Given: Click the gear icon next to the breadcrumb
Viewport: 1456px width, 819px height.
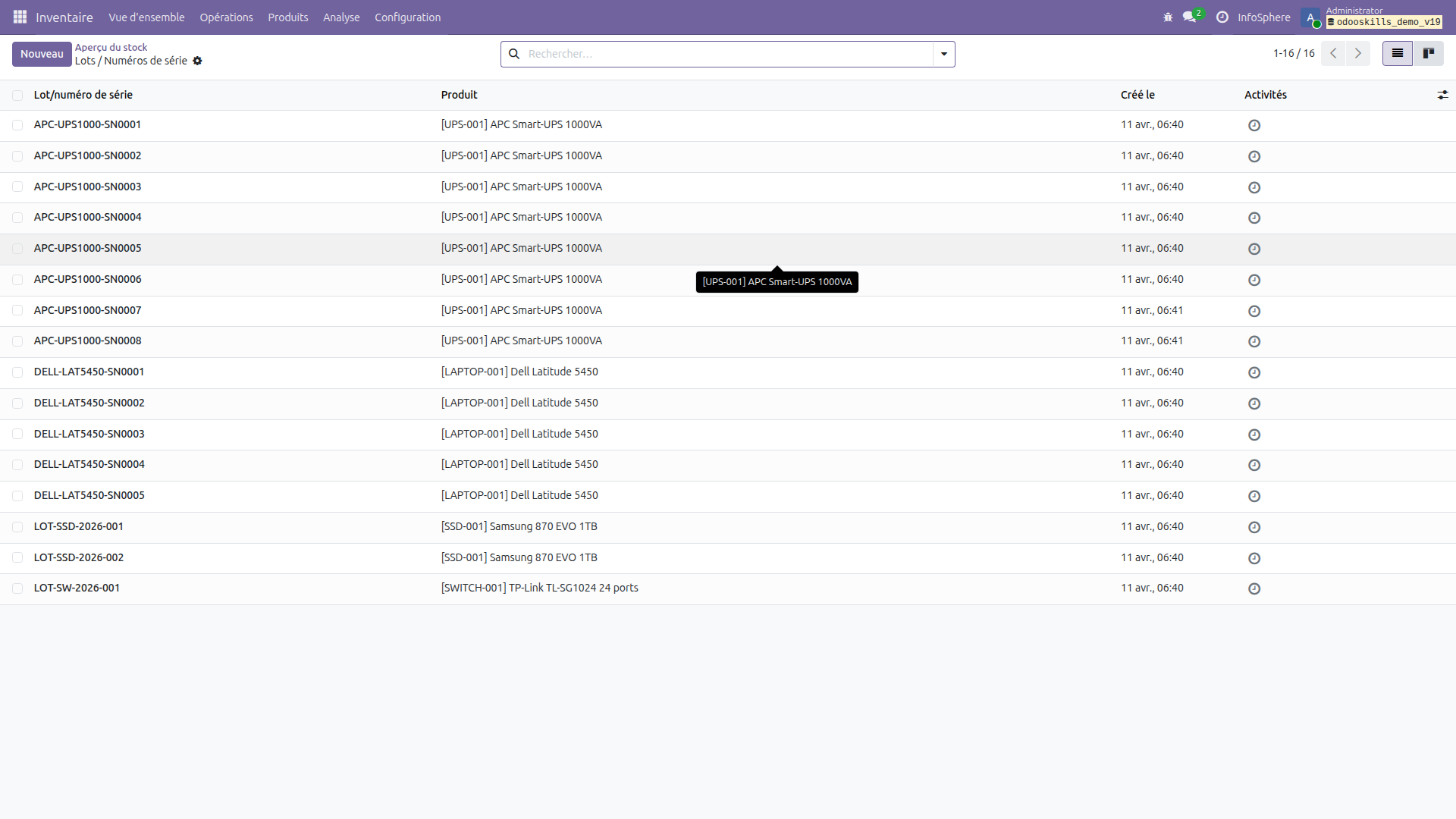Looking at the screenshot, I should click(x=198, y=61).
